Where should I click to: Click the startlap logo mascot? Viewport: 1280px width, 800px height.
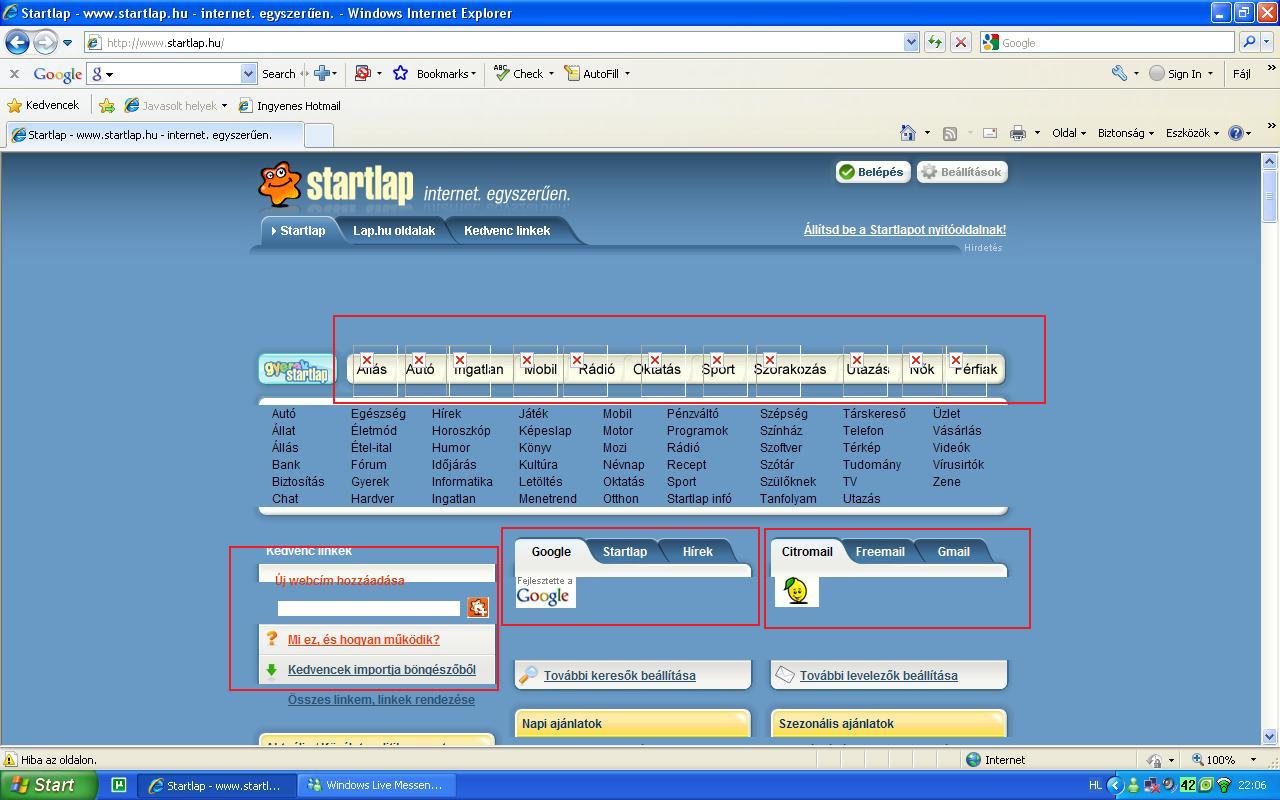click(279, 184)
